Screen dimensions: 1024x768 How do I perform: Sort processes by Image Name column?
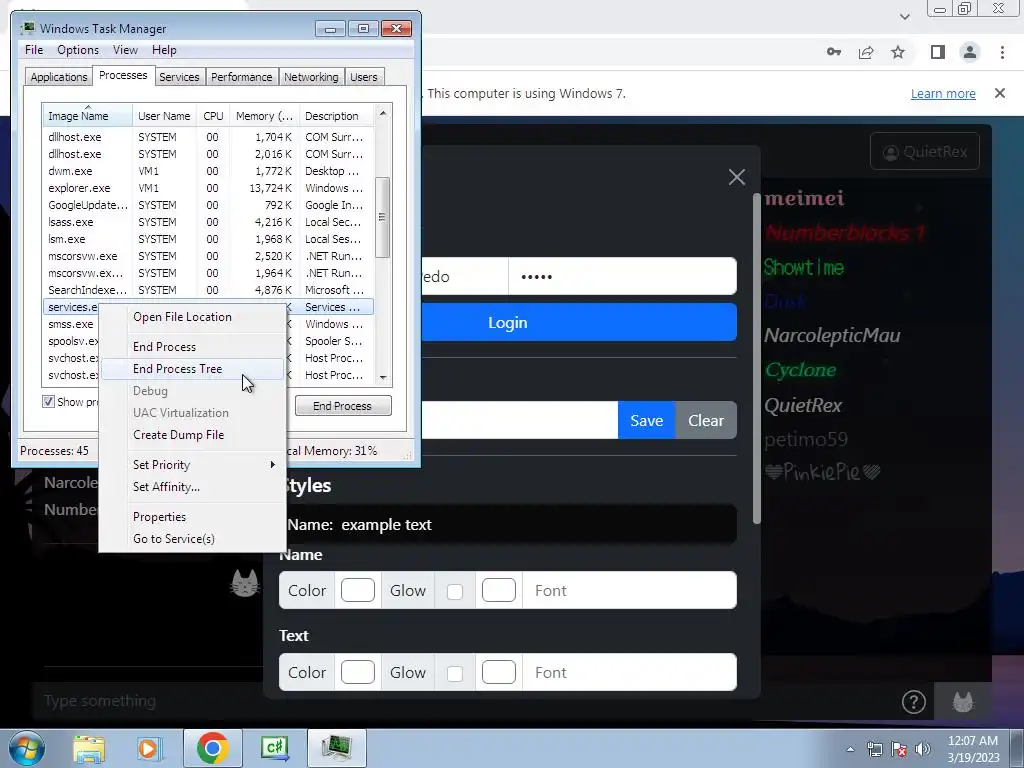[88, 116]
